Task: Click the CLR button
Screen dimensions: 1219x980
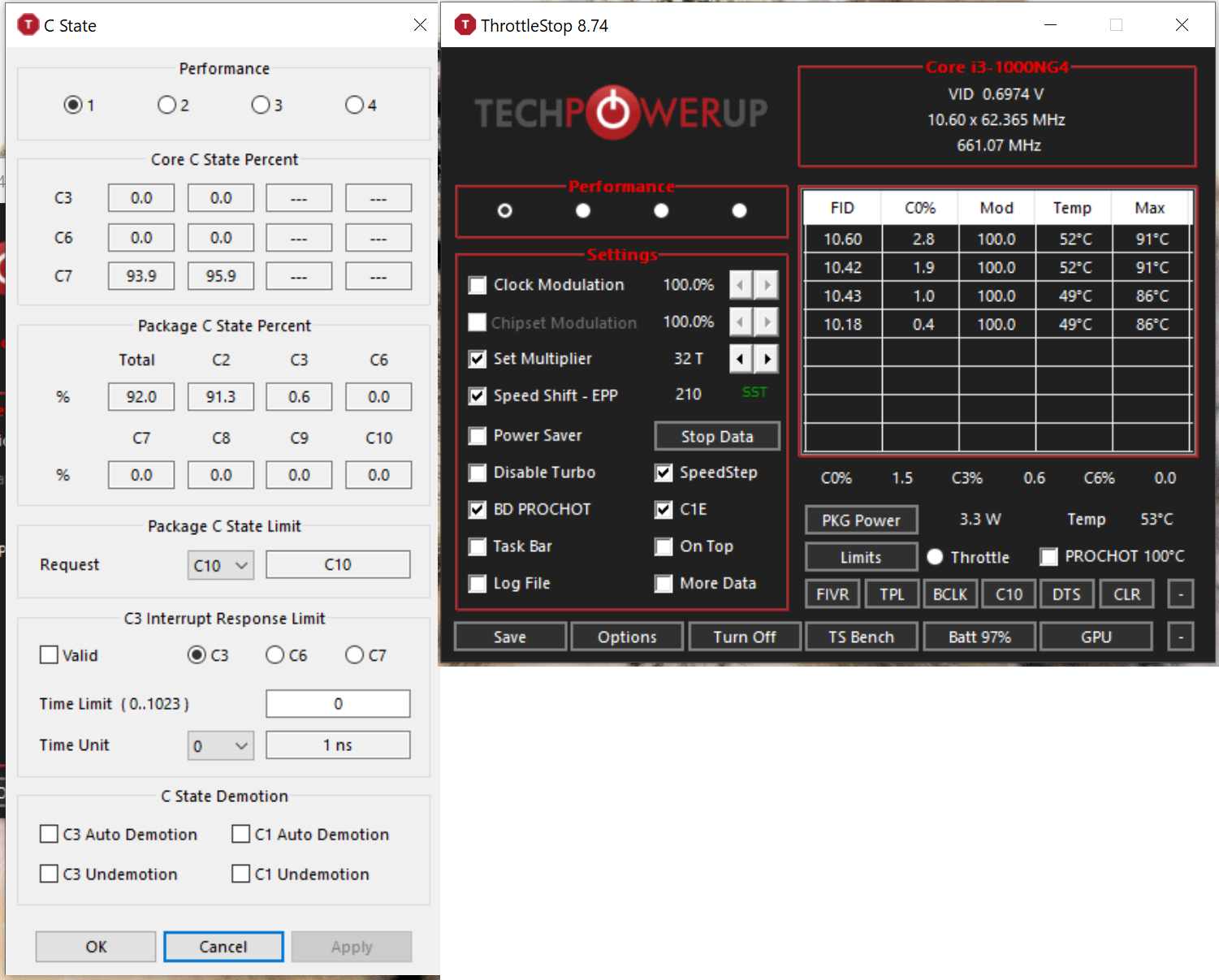Action: coord(1126,594)
